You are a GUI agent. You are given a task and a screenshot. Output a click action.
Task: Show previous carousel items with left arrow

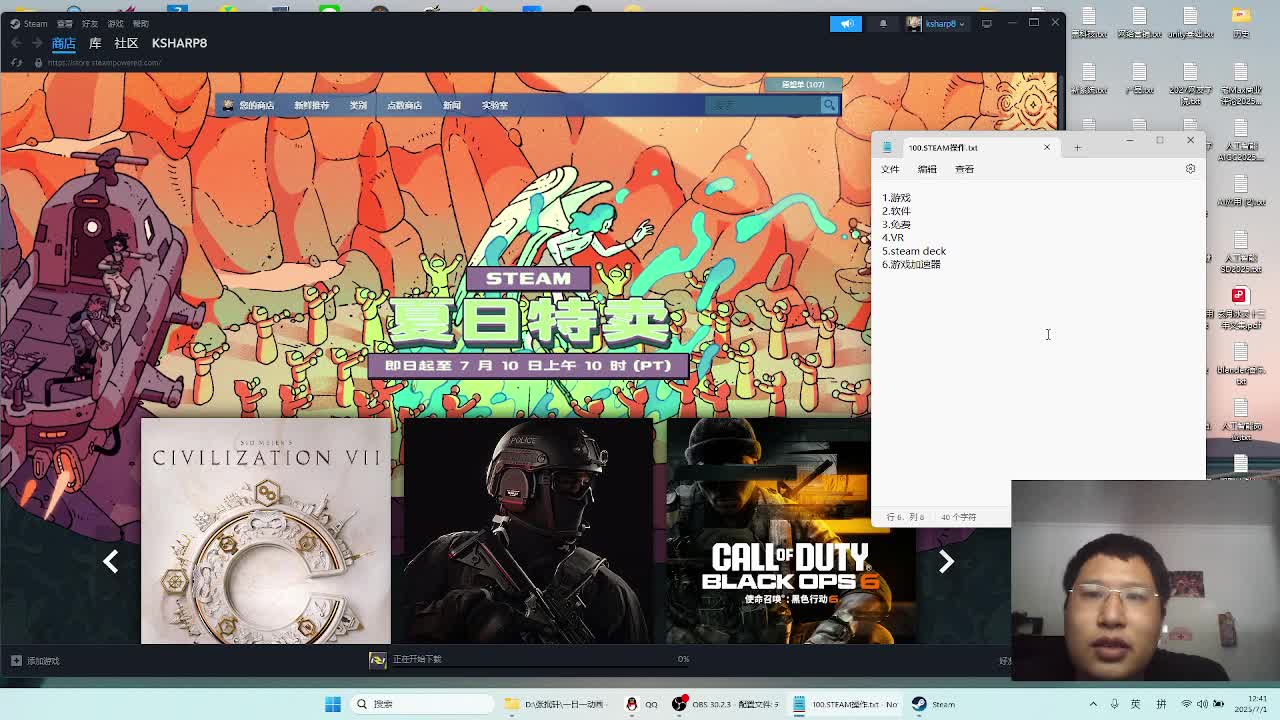click(111, 561)
